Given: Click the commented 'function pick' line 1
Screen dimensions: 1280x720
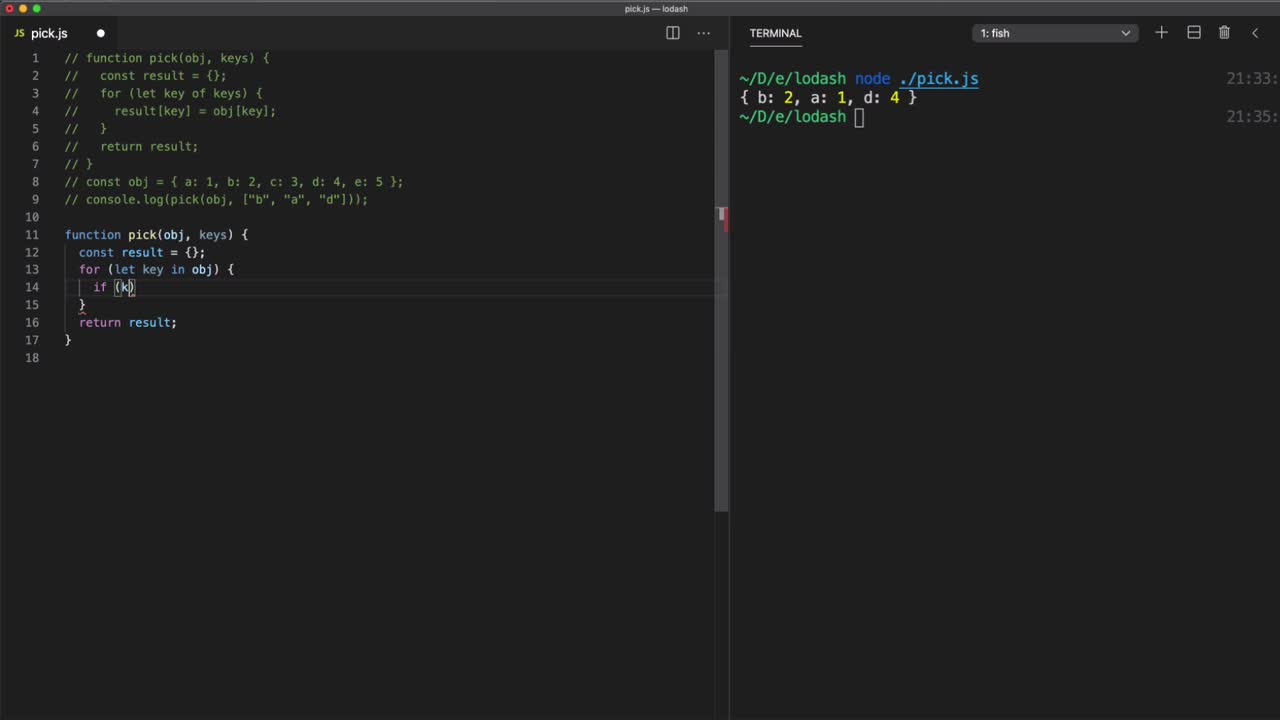Looking at the screenshot, I should click(167, 58).
